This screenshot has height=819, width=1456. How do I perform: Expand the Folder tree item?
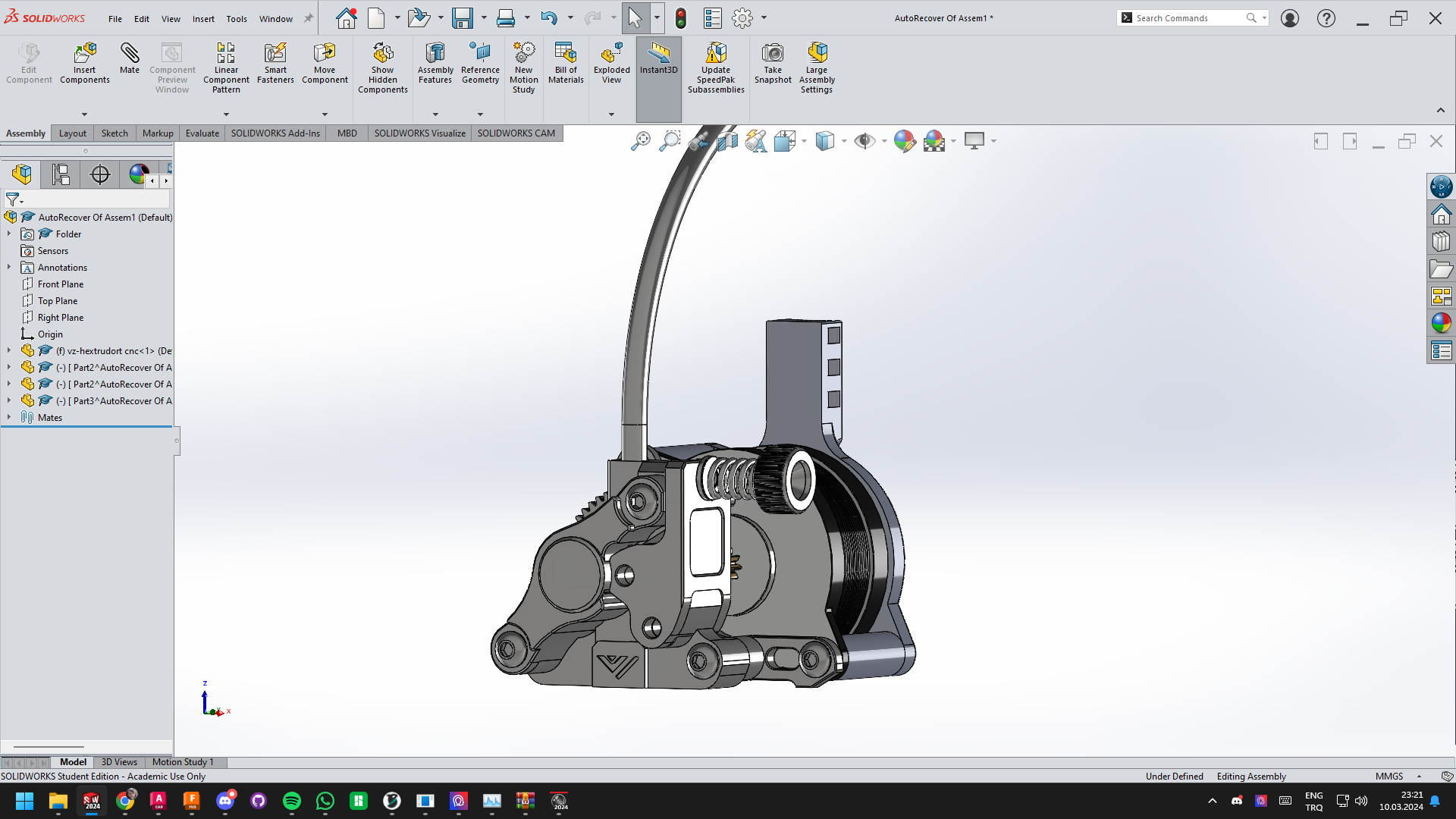(x=9, y=234)
